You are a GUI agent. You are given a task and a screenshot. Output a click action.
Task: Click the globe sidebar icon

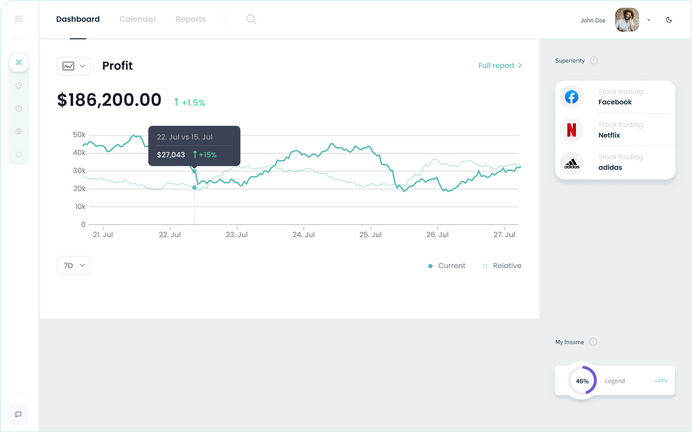(19, 131)
